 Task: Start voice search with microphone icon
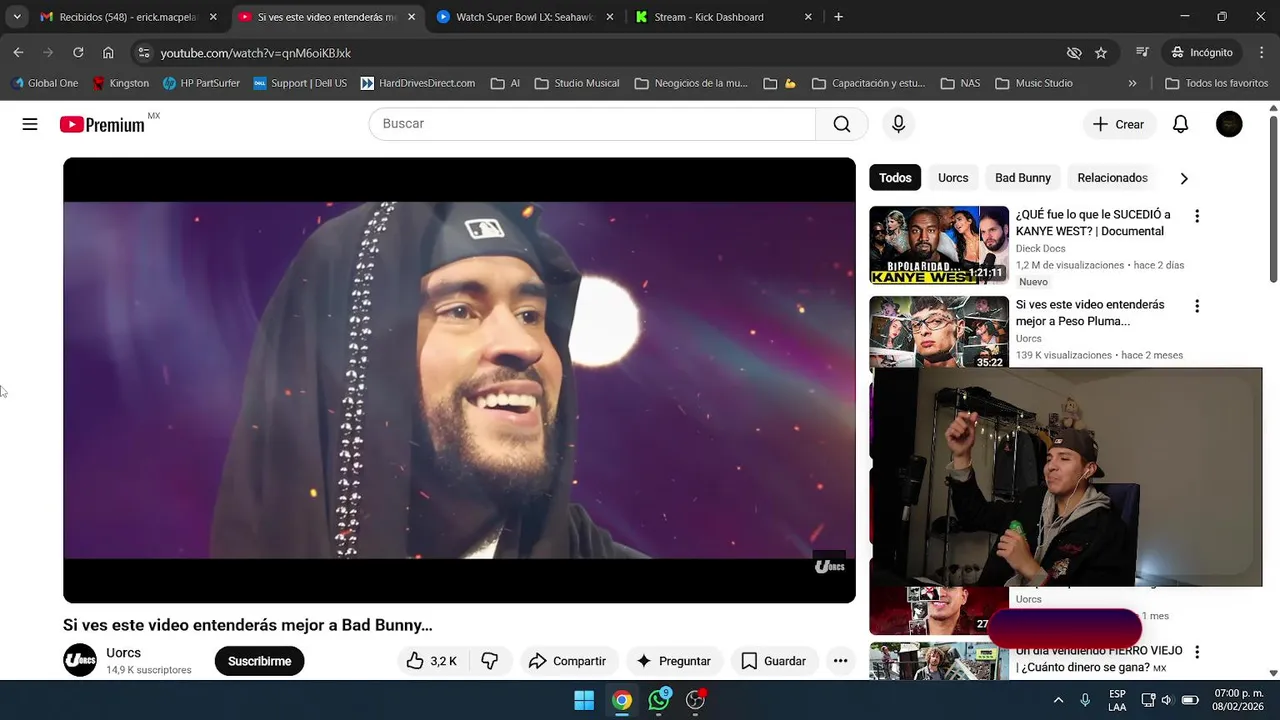pos(898,124)
